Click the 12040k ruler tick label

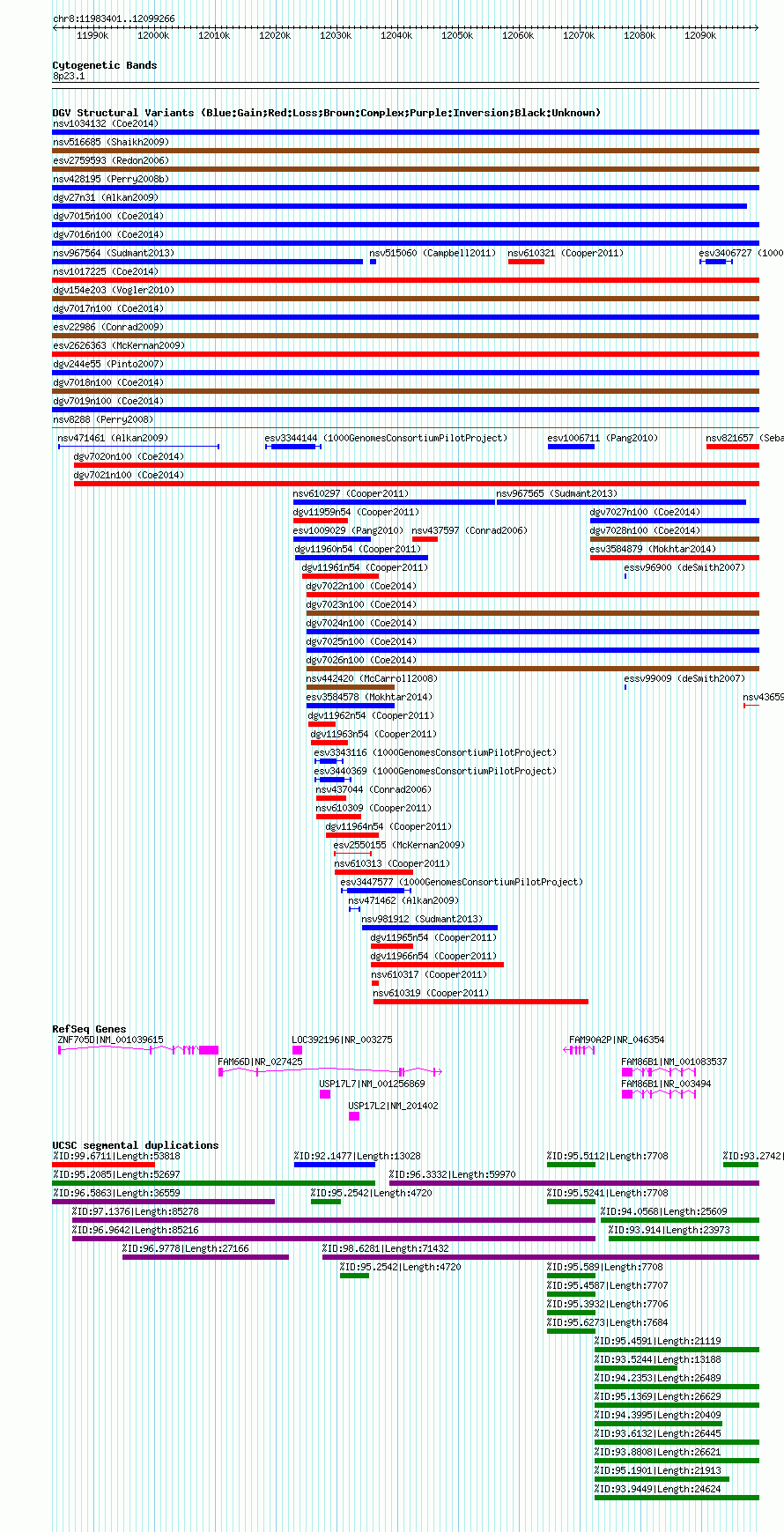pos(396,35)
